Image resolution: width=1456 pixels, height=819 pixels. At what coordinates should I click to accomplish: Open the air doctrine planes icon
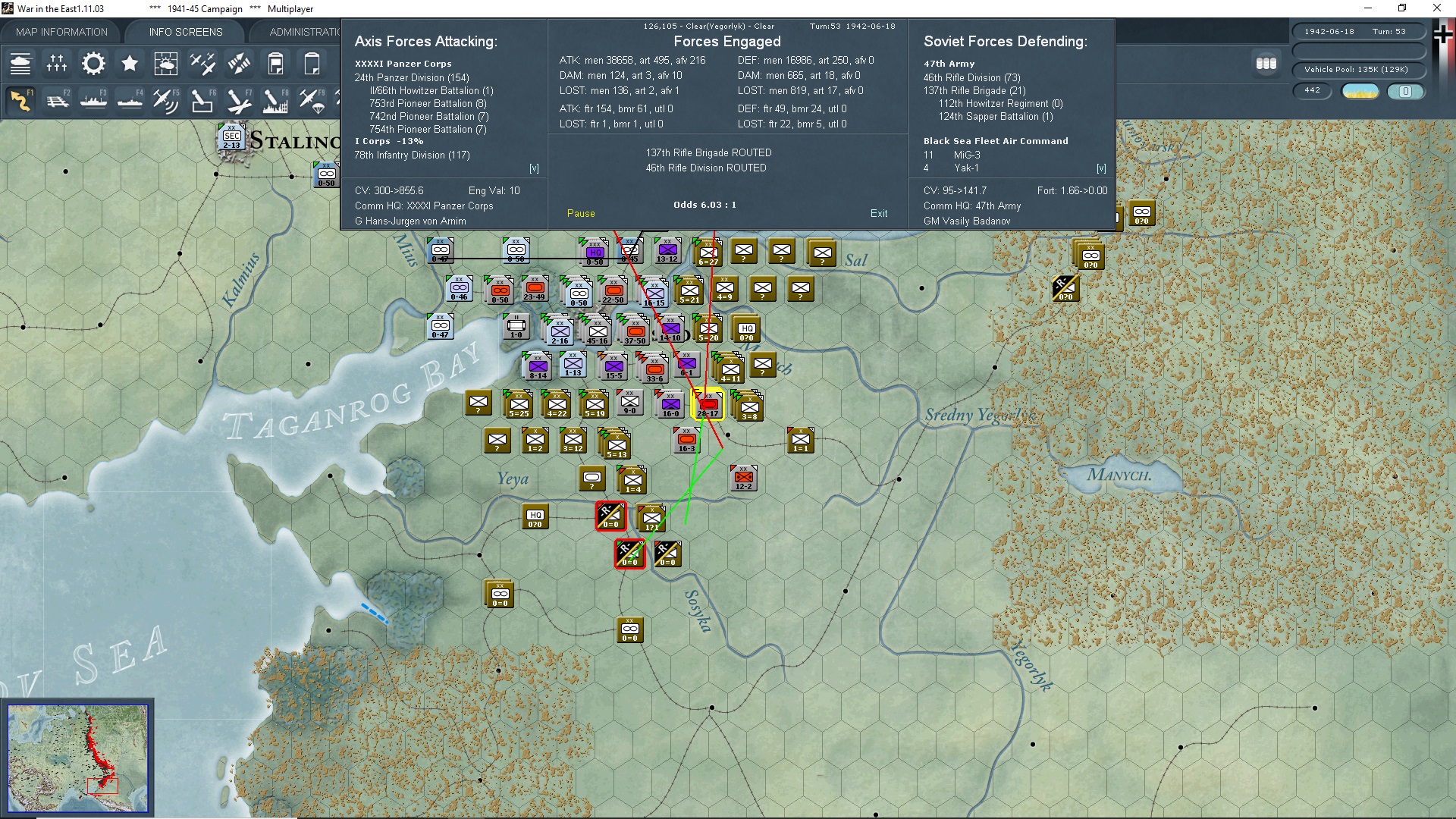202,64
